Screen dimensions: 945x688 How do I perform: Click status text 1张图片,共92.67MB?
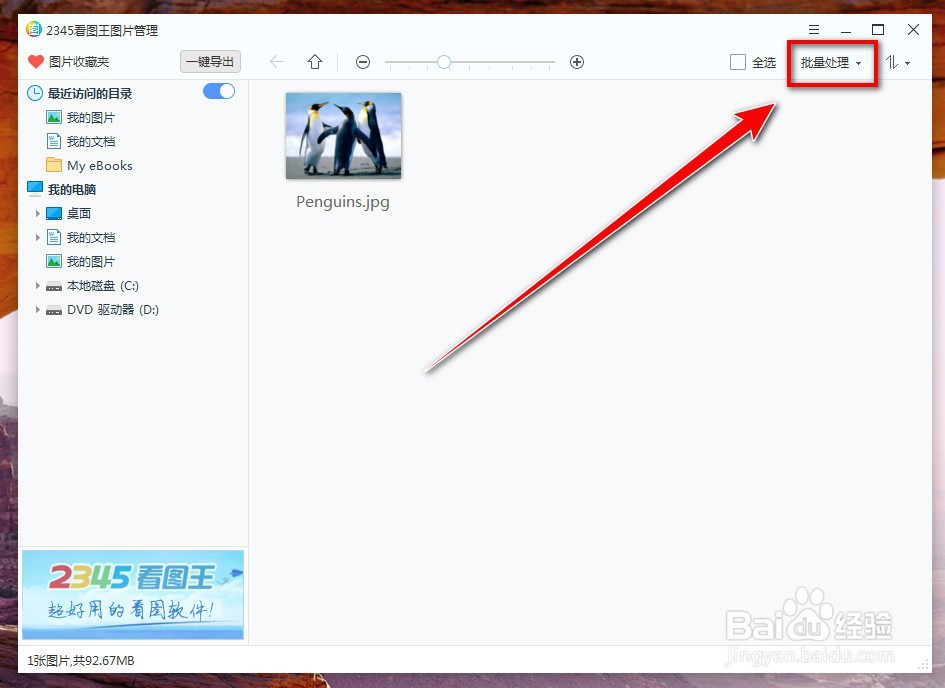(x=81, y=661)
